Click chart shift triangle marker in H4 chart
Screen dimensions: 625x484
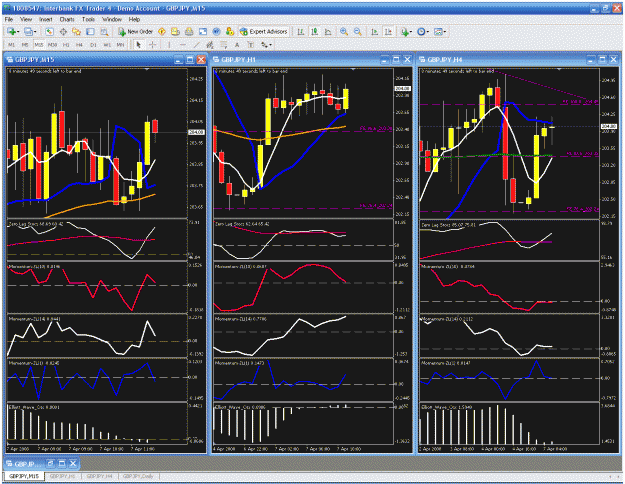[x=559, y=70]
